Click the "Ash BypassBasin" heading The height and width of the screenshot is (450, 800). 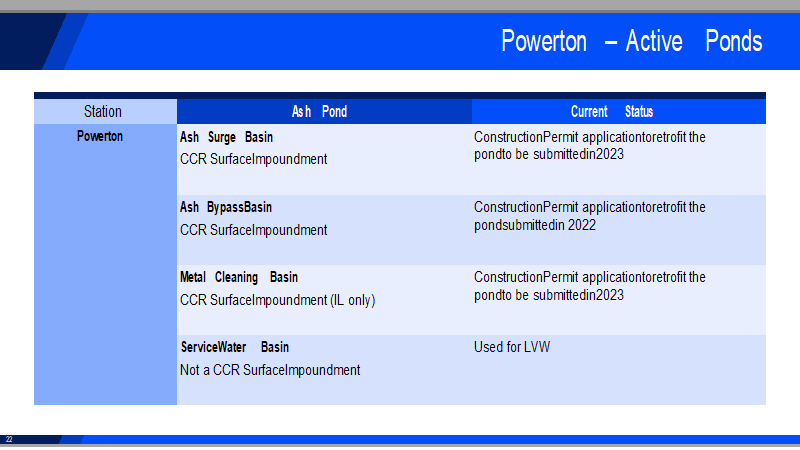click(225, 207)
